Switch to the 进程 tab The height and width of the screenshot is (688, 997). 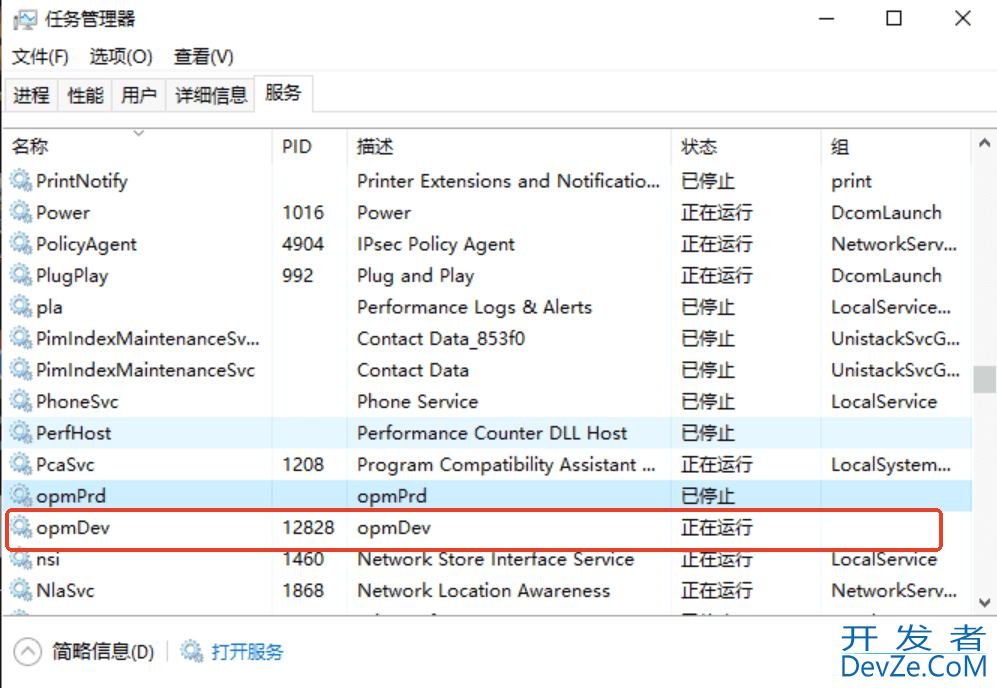click(31, 95)
